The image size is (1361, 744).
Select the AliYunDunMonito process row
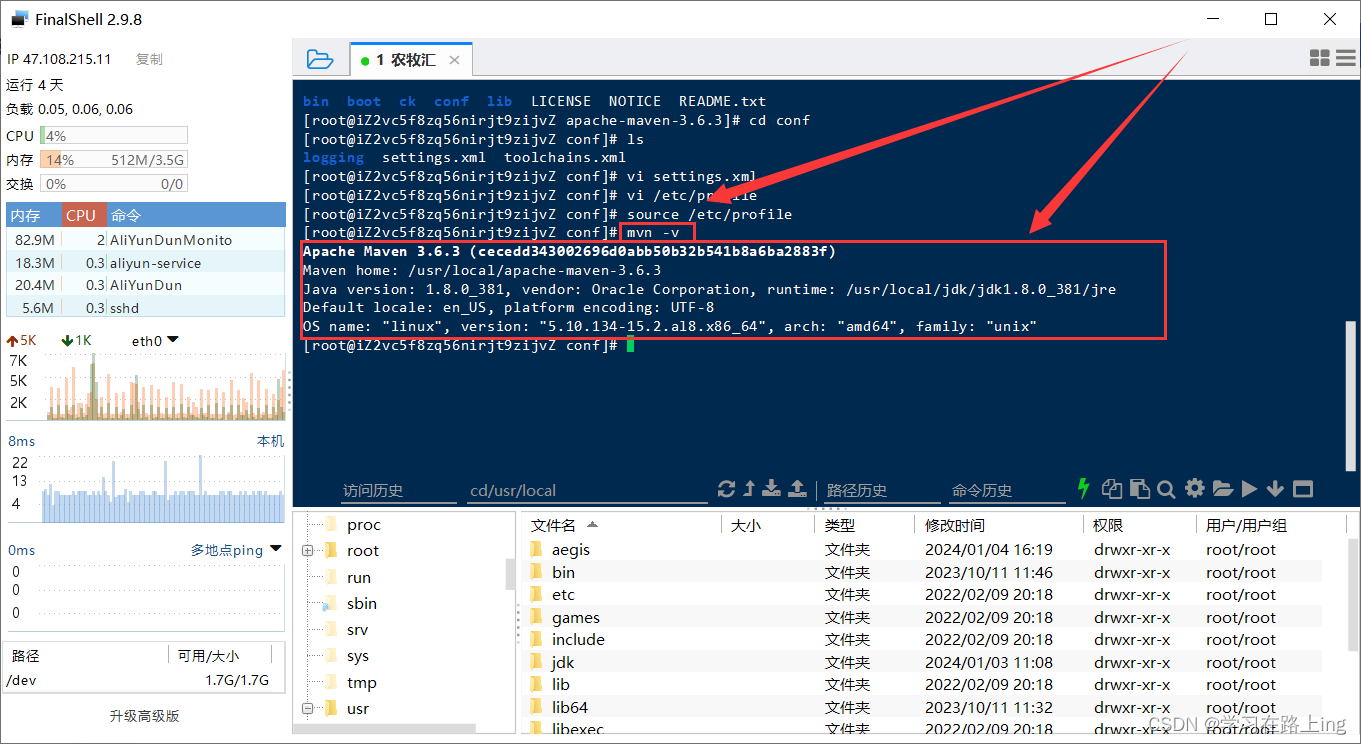[x=146, y=240]
